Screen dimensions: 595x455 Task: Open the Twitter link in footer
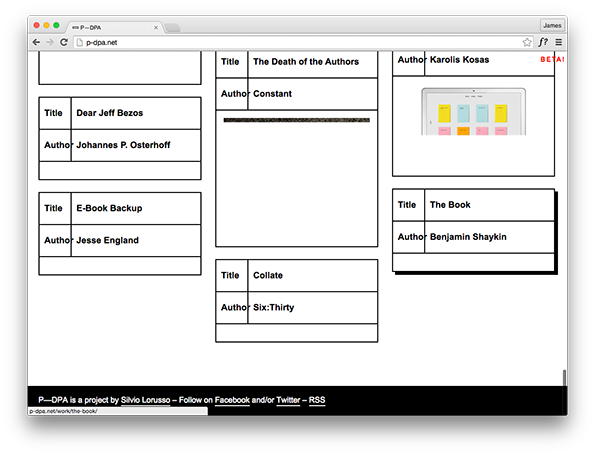tap(288, 400)
